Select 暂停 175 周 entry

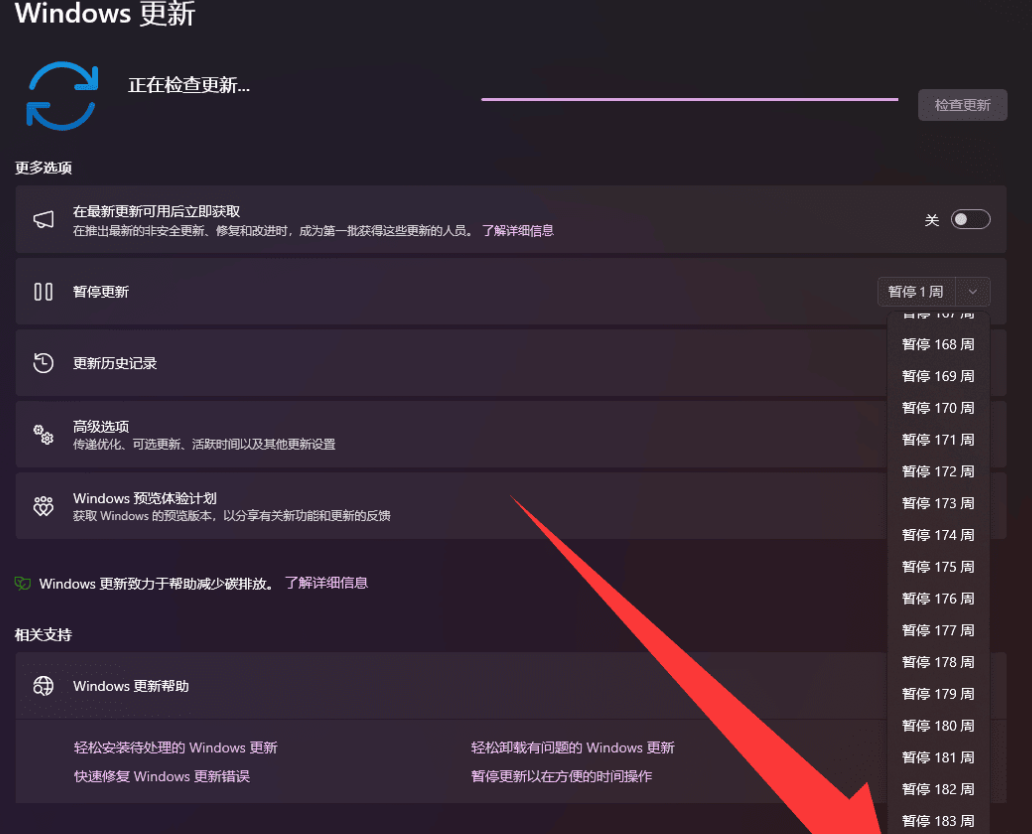pos(938,567)
